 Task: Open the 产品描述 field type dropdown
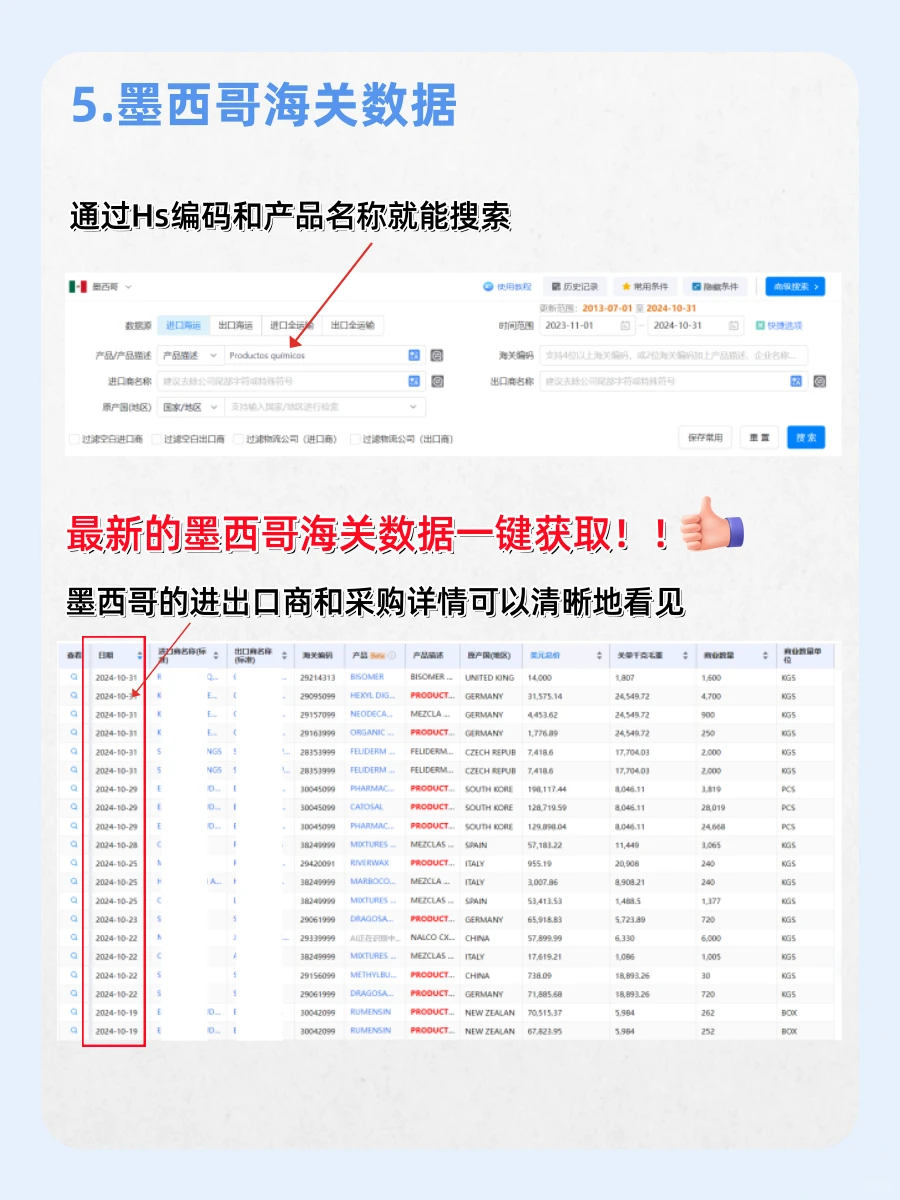click(x=190, y=355)
